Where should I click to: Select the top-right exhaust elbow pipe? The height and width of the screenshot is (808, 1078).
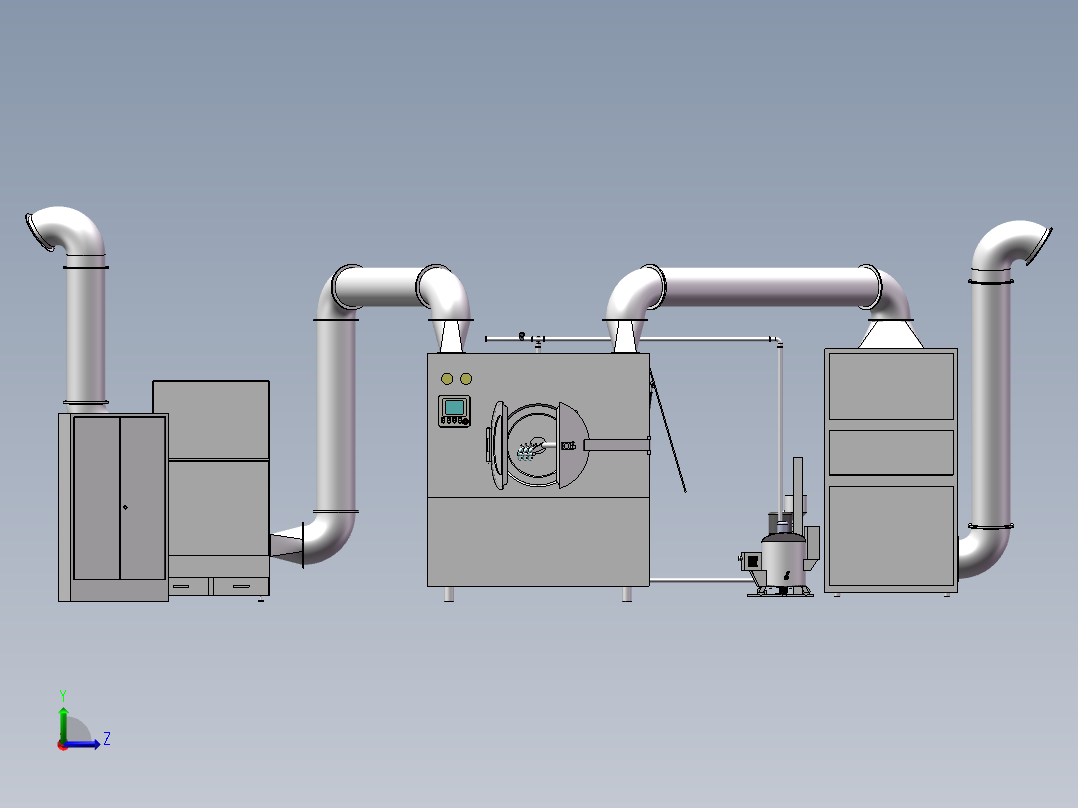1011,248
